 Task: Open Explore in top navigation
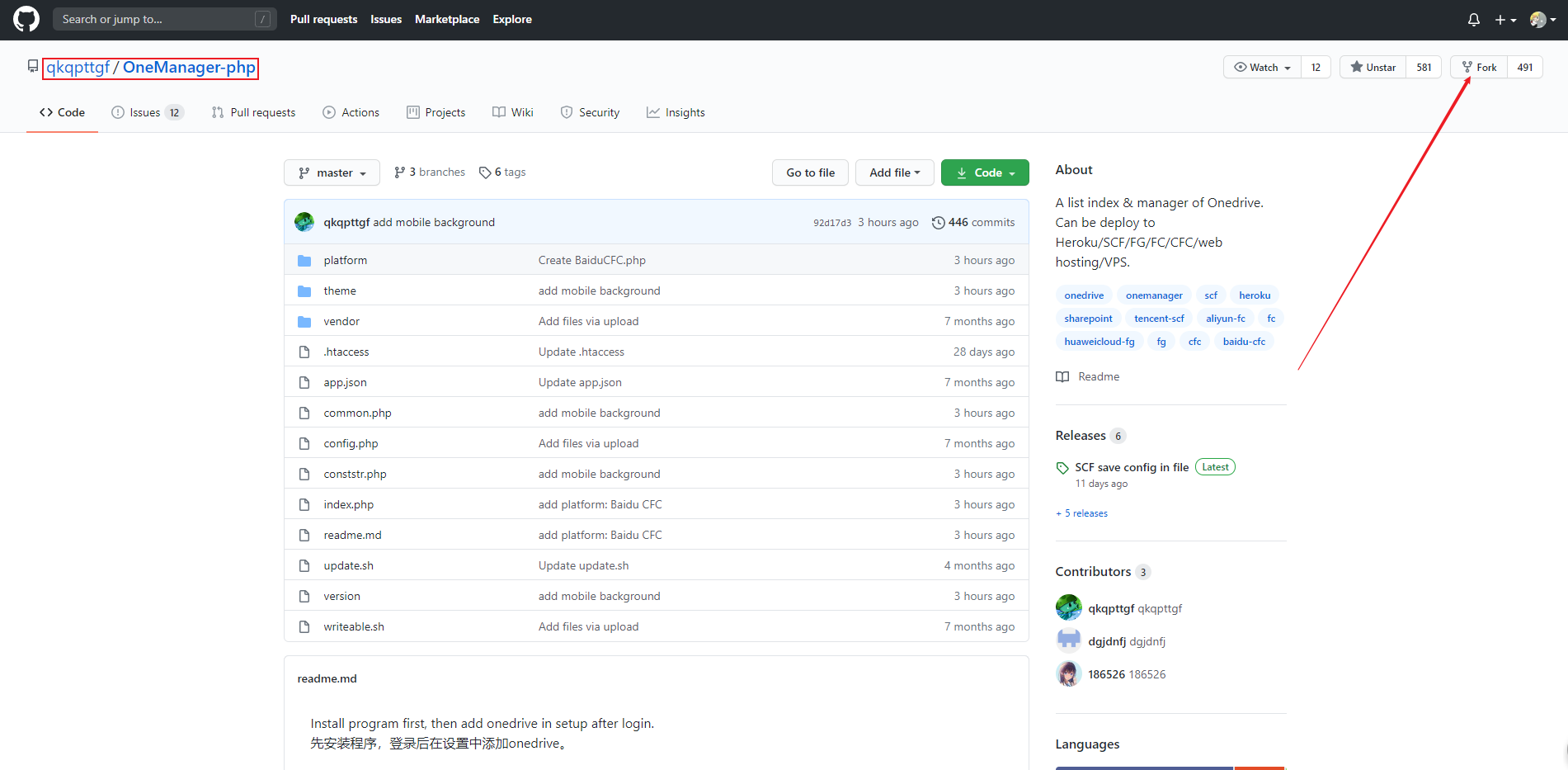click(x=512, y=19)
